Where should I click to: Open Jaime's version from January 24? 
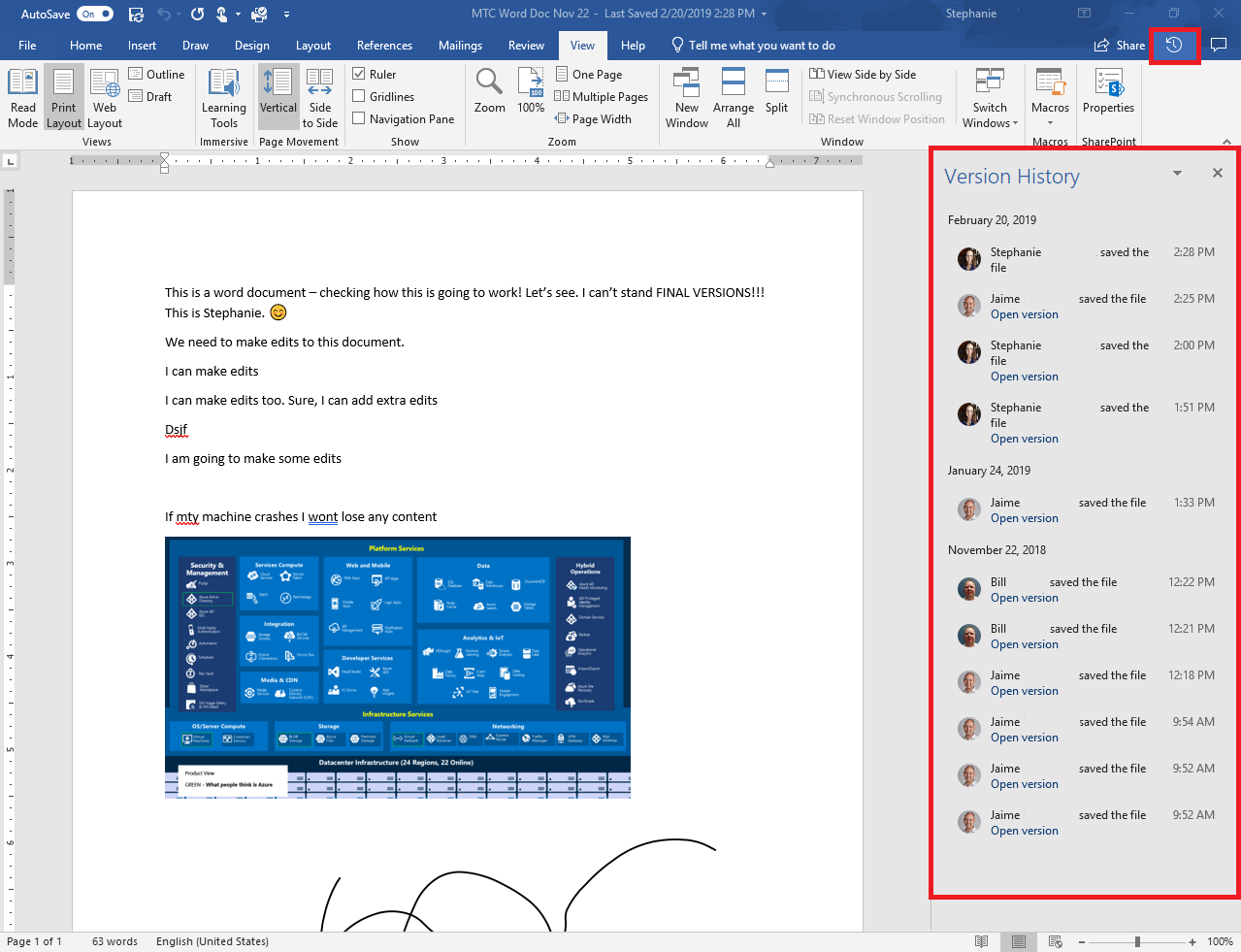coord(1025,517)
